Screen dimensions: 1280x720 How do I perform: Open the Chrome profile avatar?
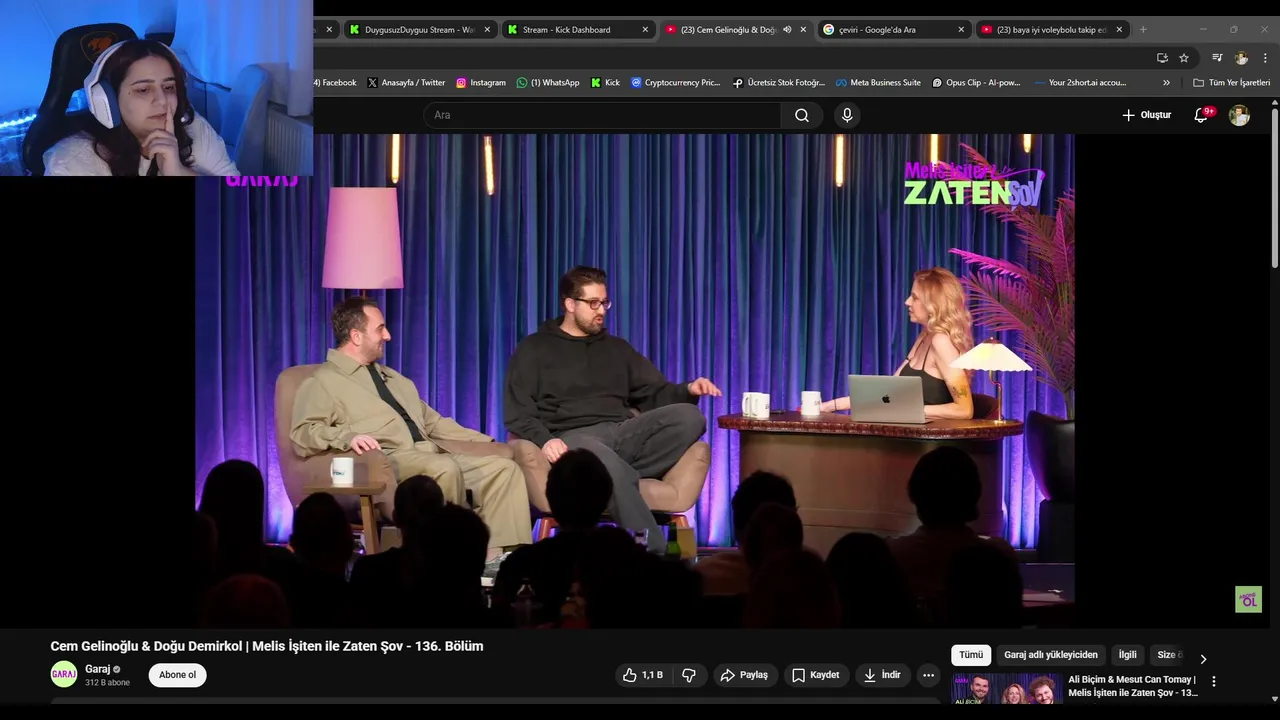coord(1241,58)
